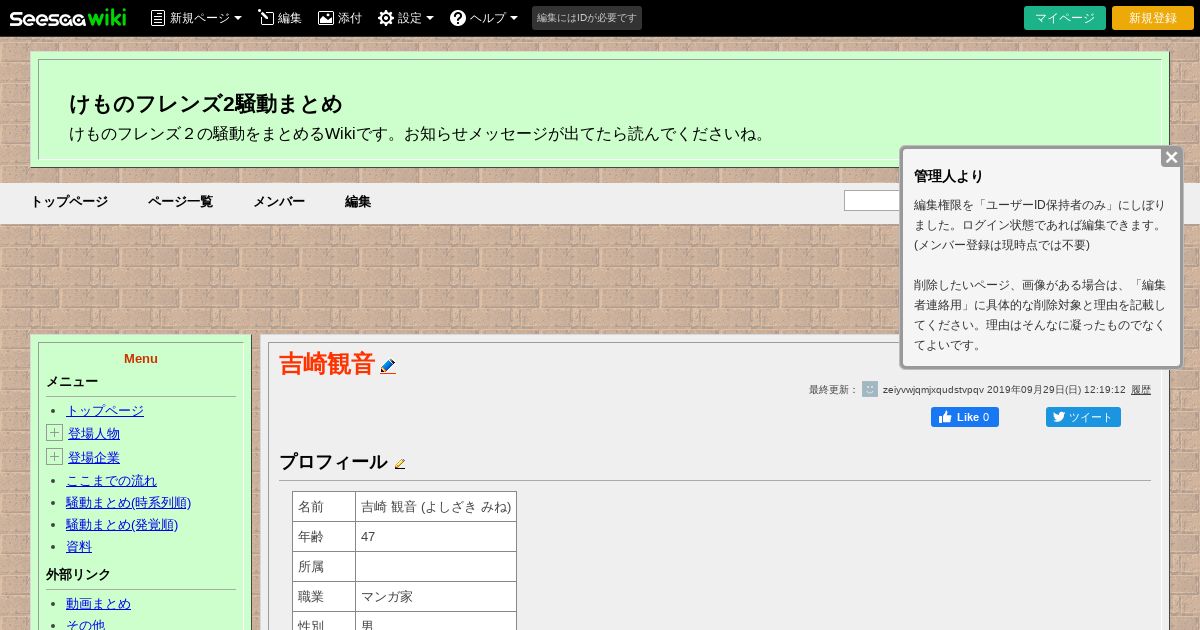This screenshot has height=630, width=1200.
Task: Expand the 登場人物 tree node
Action: [54, 432]
